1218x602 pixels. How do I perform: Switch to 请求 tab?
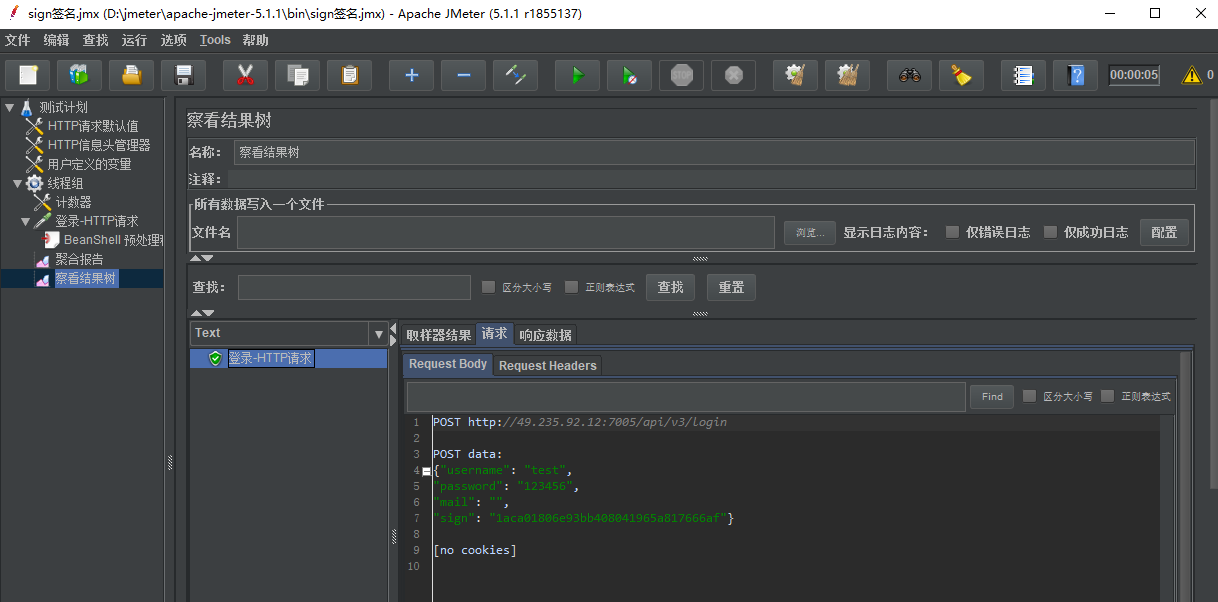click(494, 334)
